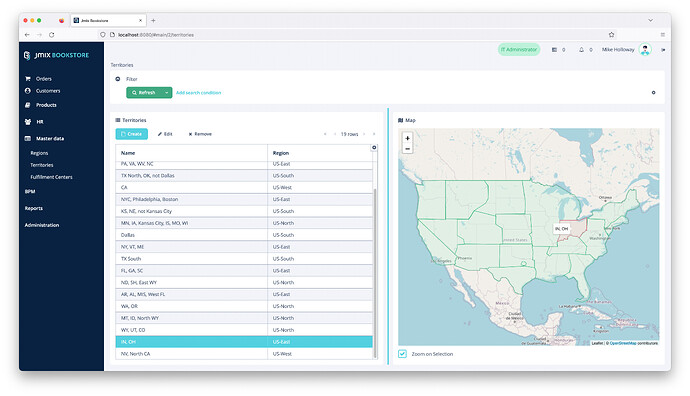Click the site shield tracking icon
The height and width of the screenshot is (396, 690).
(x=103, y=35)
